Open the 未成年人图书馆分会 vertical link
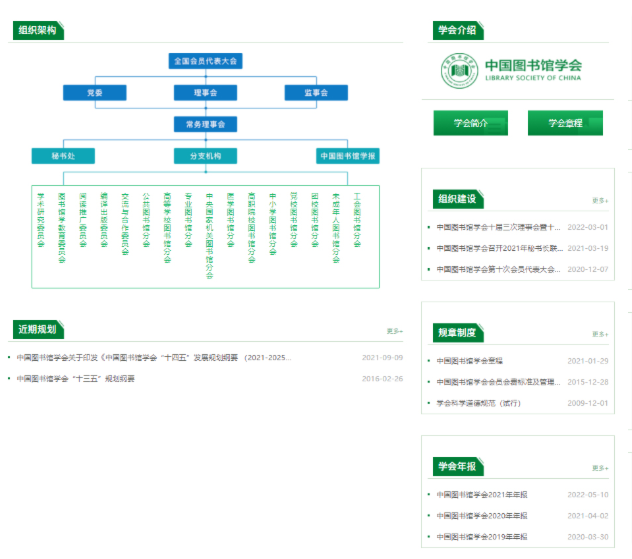 pyautogui.click(x=336, y=228)
